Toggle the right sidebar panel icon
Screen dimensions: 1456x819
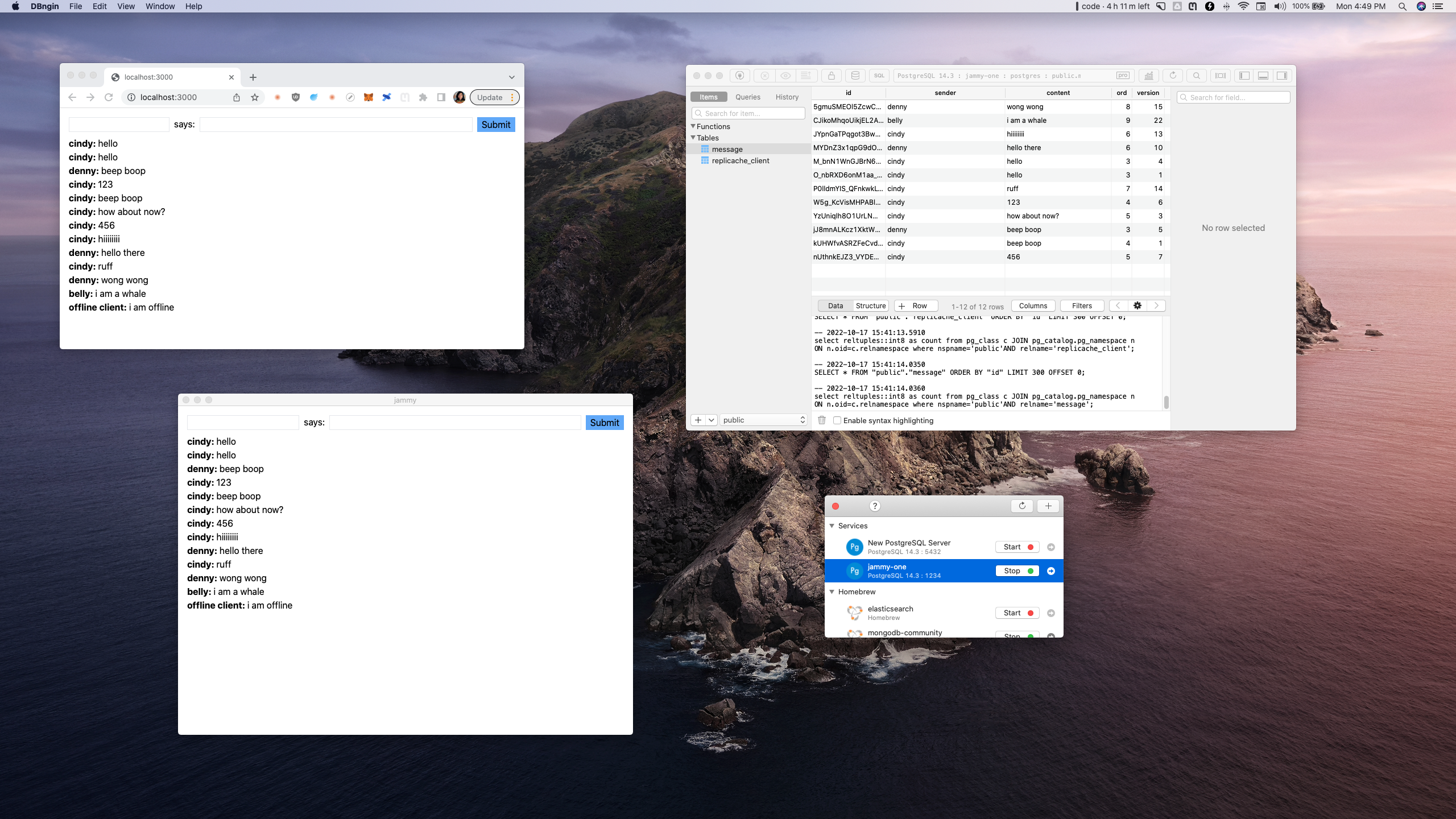click(x=1282, y=76)
